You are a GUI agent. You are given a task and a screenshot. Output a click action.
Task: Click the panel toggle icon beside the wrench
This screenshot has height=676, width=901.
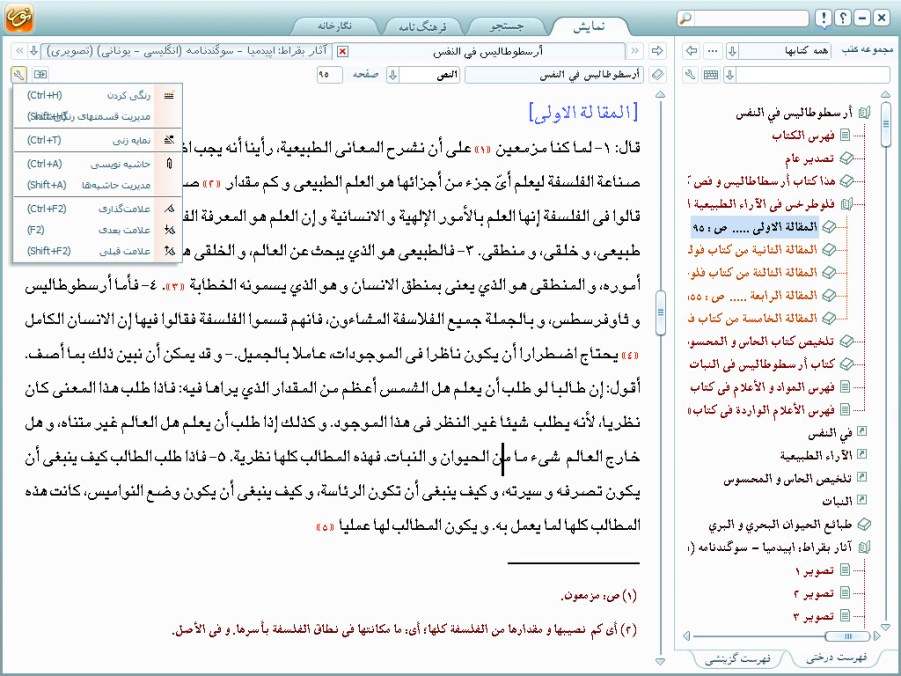(40, 74)
